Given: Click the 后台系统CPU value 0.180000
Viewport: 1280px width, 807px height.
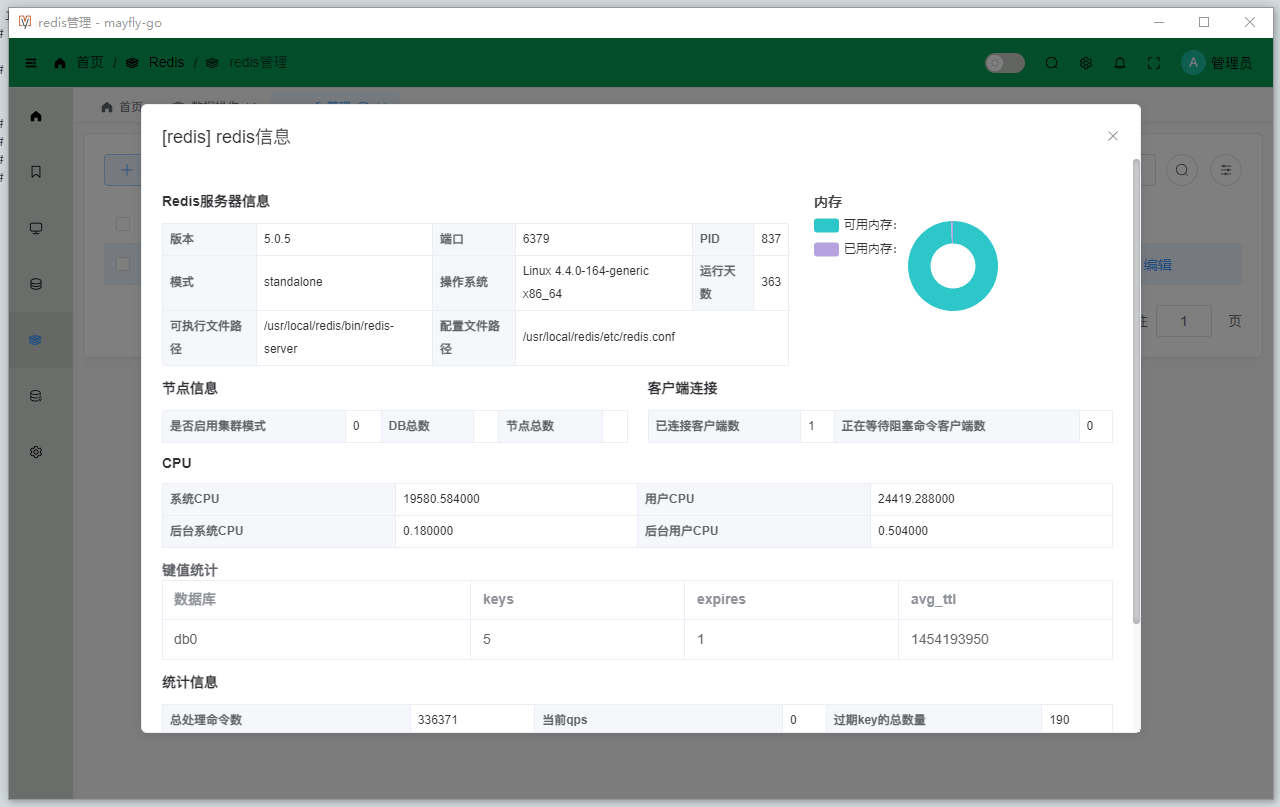Looking at the screenshot, I should click(x=428, y=531).
